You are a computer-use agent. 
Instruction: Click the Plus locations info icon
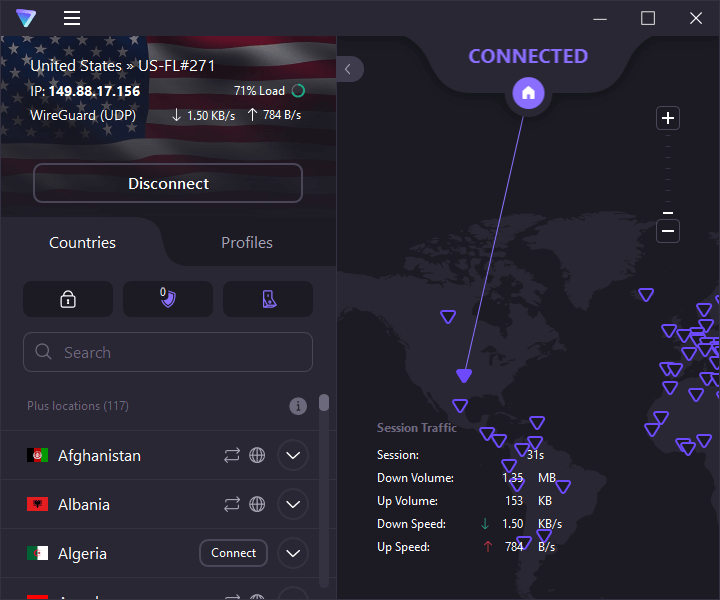coord(298,406)
